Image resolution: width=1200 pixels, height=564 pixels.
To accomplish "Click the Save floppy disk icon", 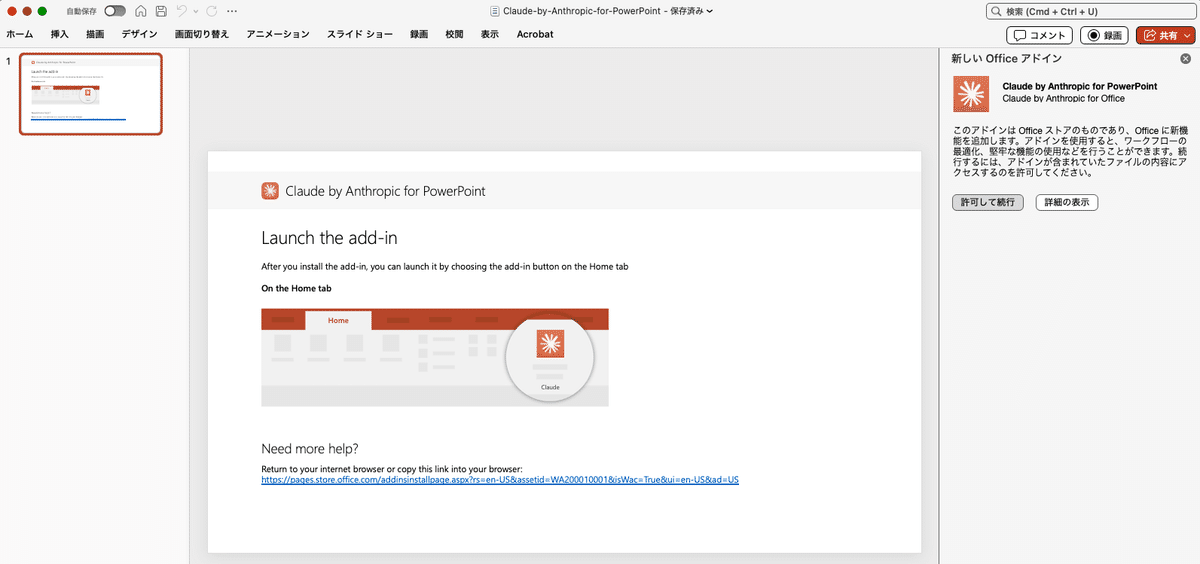I will [159, 11].
